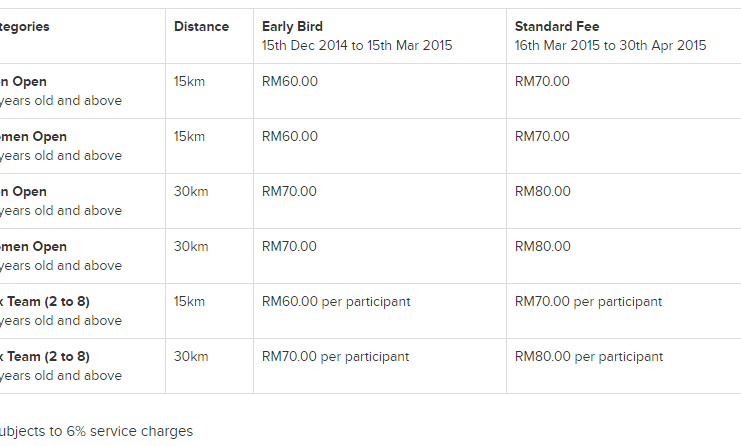Click the Early Bird date range text
The height and width of the screenshot is (446, 741).
(x=357, y=45)
